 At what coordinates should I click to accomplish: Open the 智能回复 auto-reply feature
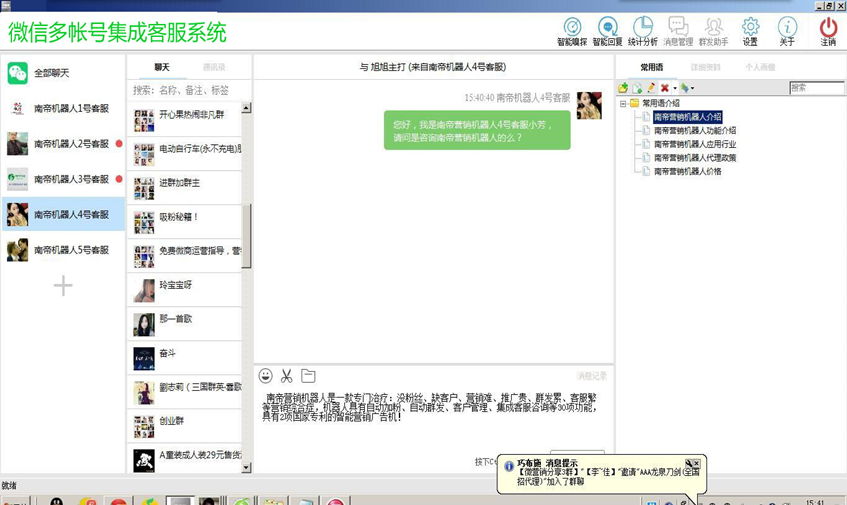(607, 31)
